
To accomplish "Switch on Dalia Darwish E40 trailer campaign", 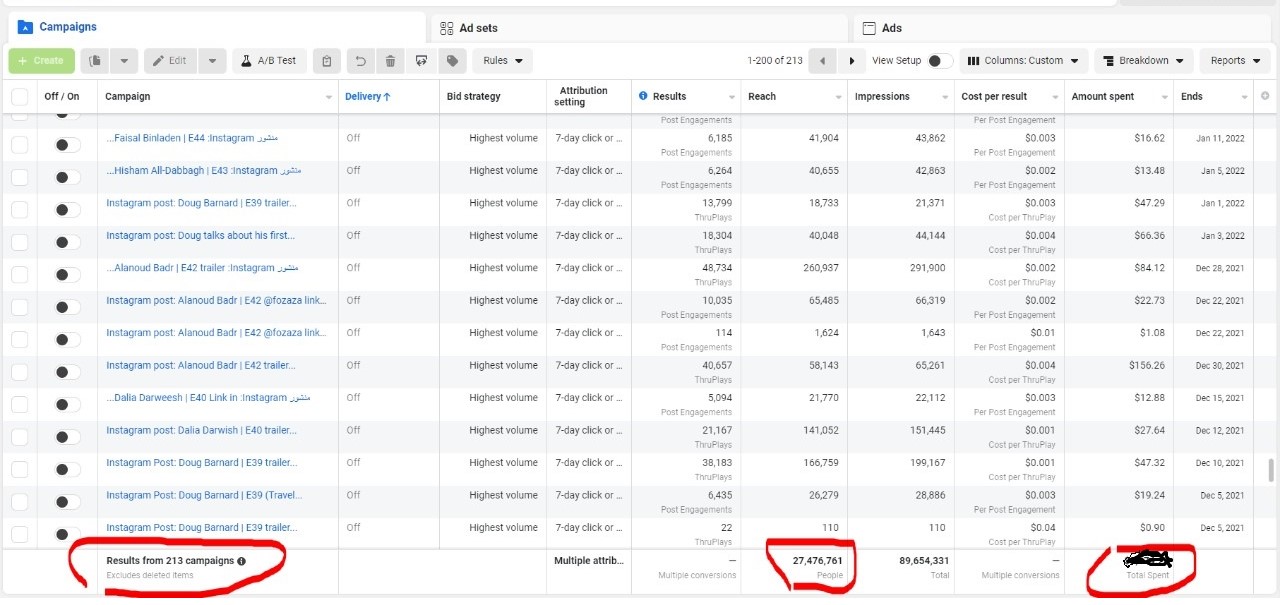I will pos(67,437).
